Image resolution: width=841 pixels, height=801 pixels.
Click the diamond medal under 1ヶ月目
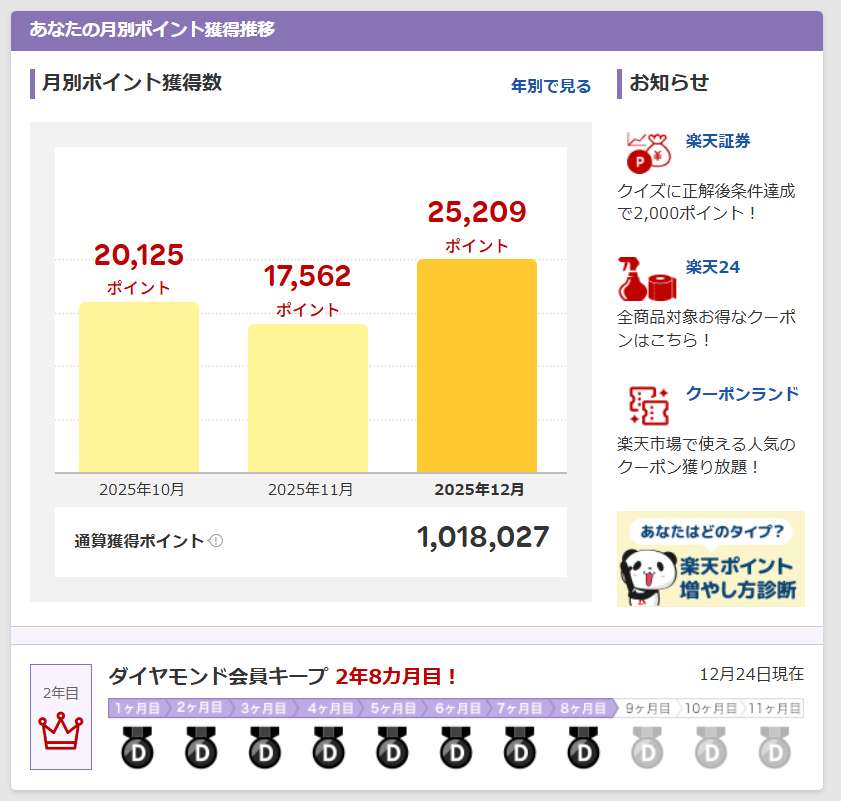137,747
